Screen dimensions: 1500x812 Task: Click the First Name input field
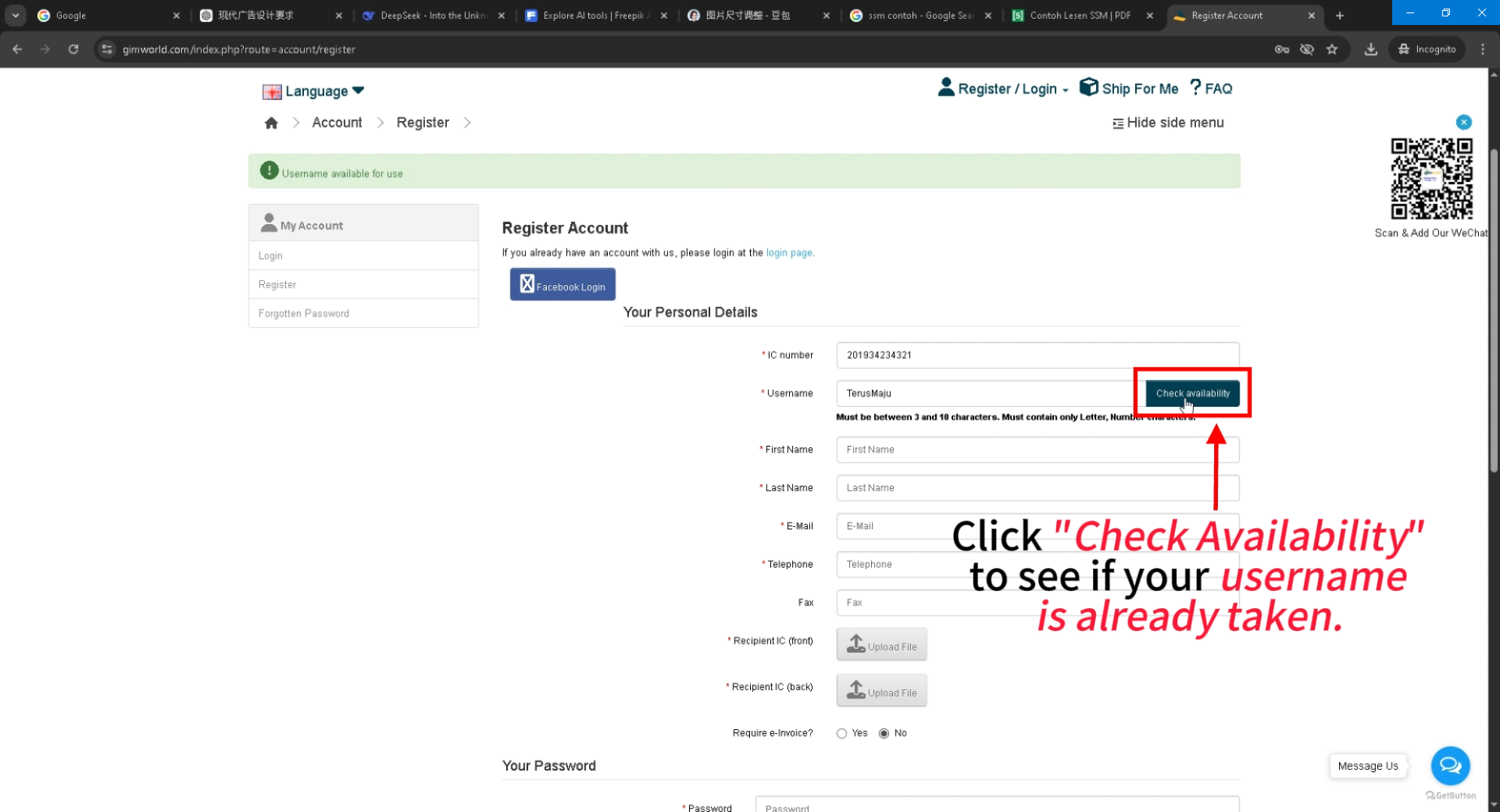click(1037, 450)
